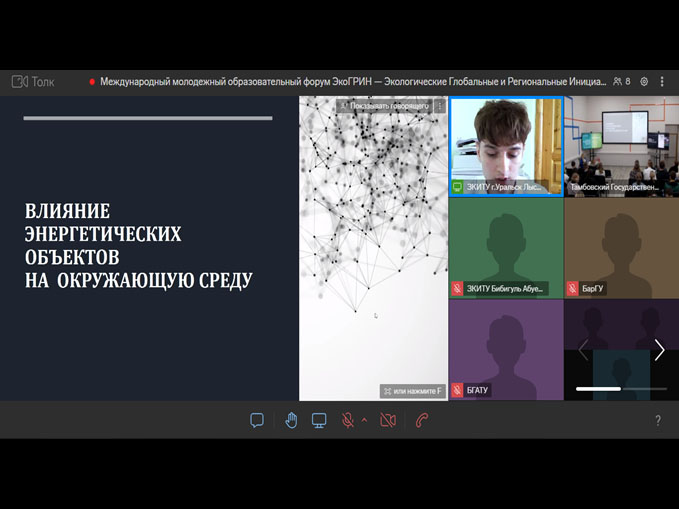
Task: Open the three-dot menu in top bar
Action: [x=662, y=81]
